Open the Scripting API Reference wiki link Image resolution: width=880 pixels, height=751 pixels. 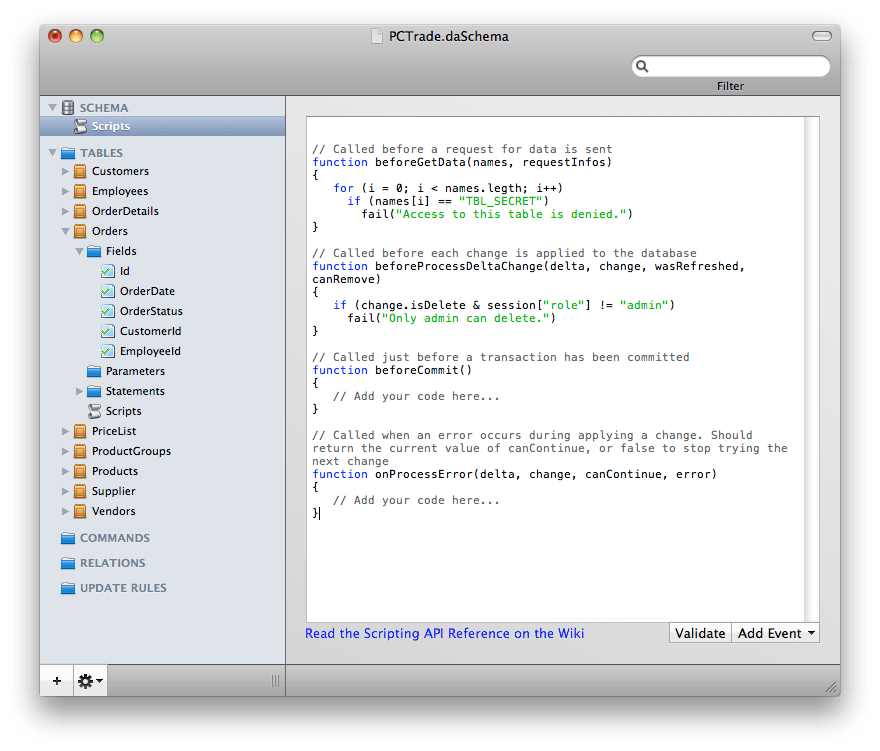tap(445, 633)
